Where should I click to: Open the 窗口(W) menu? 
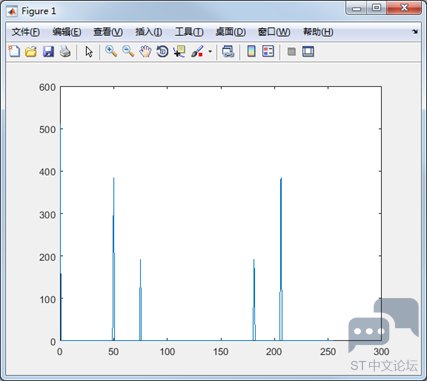point(274,32)
